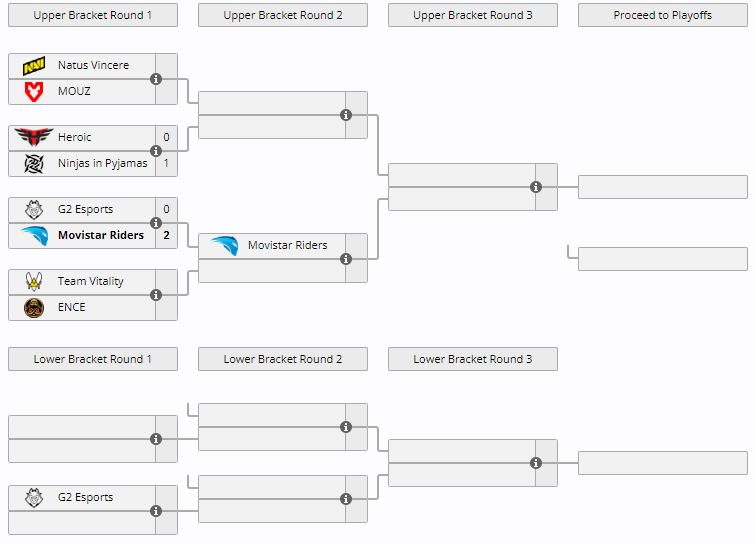Click the MOUZ team logo
The image size is (755, 543).
coord(34,91)
